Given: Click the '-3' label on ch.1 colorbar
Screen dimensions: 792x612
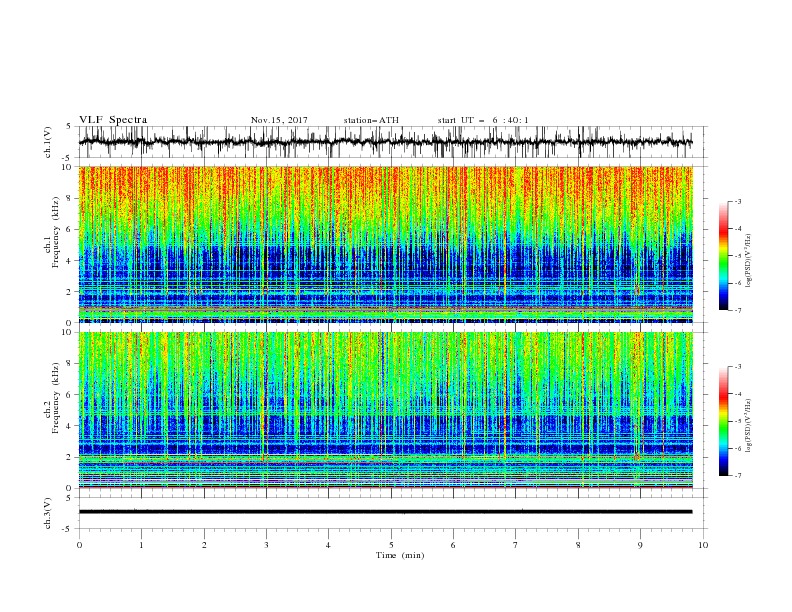Looking at the screenshot, I should pyautogui.click(x=738, y=201).
